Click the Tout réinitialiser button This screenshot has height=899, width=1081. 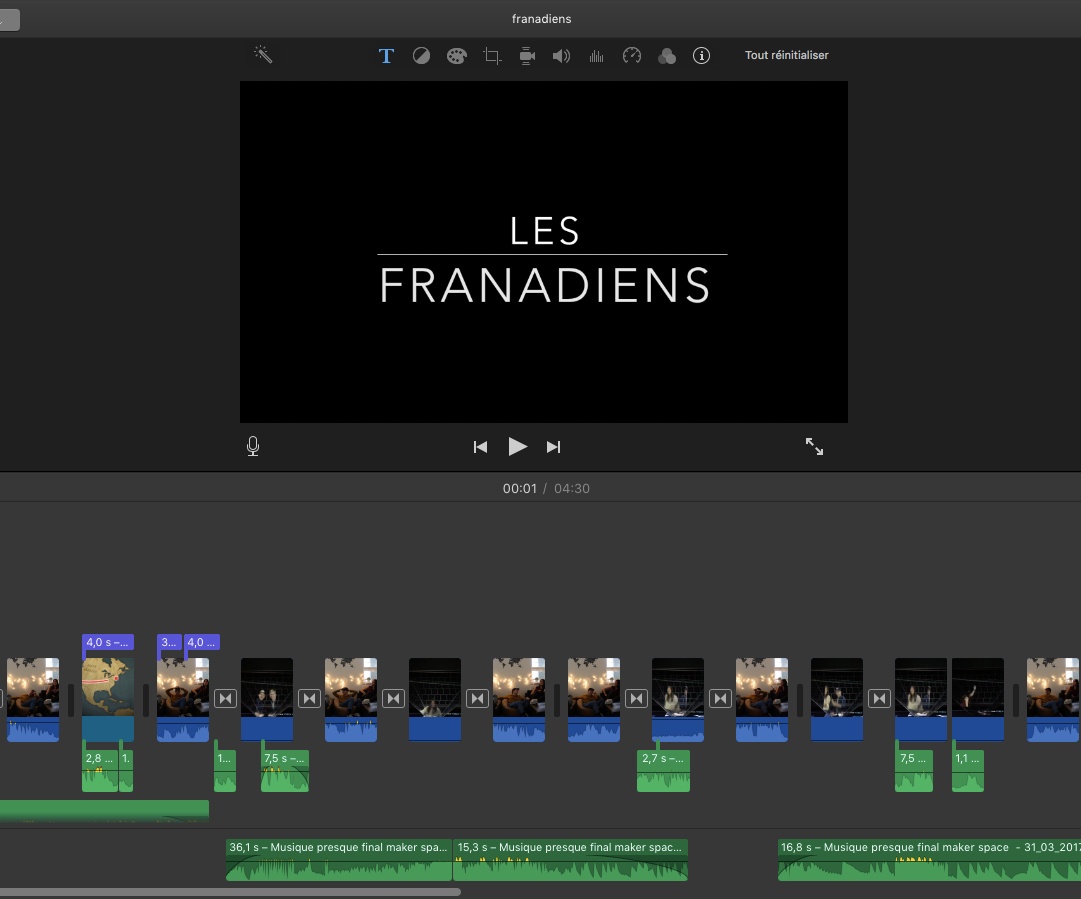tap(786, 55)
